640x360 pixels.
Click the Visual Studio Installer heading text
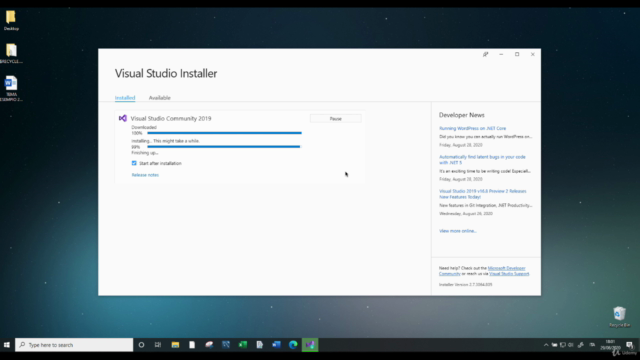coord(166,73)
